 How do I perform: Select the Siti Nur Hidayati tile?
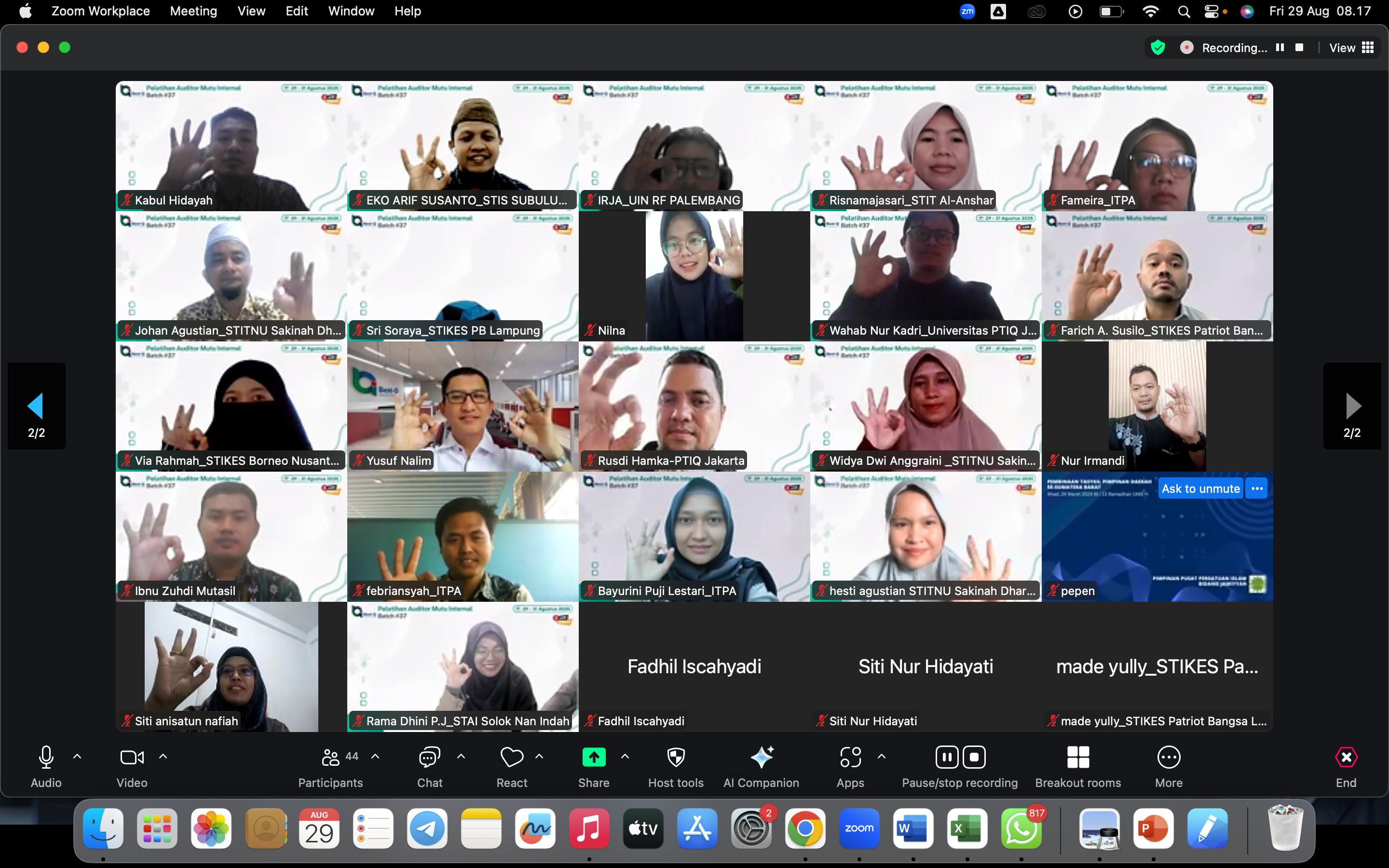click(926, 666)
